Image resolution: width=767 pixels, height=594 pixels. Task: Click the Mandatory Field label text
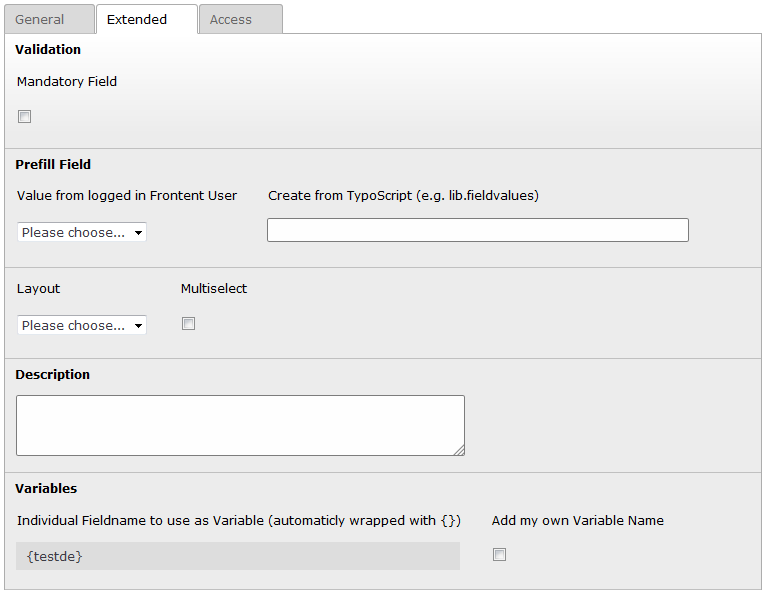[x=67, y=82]
